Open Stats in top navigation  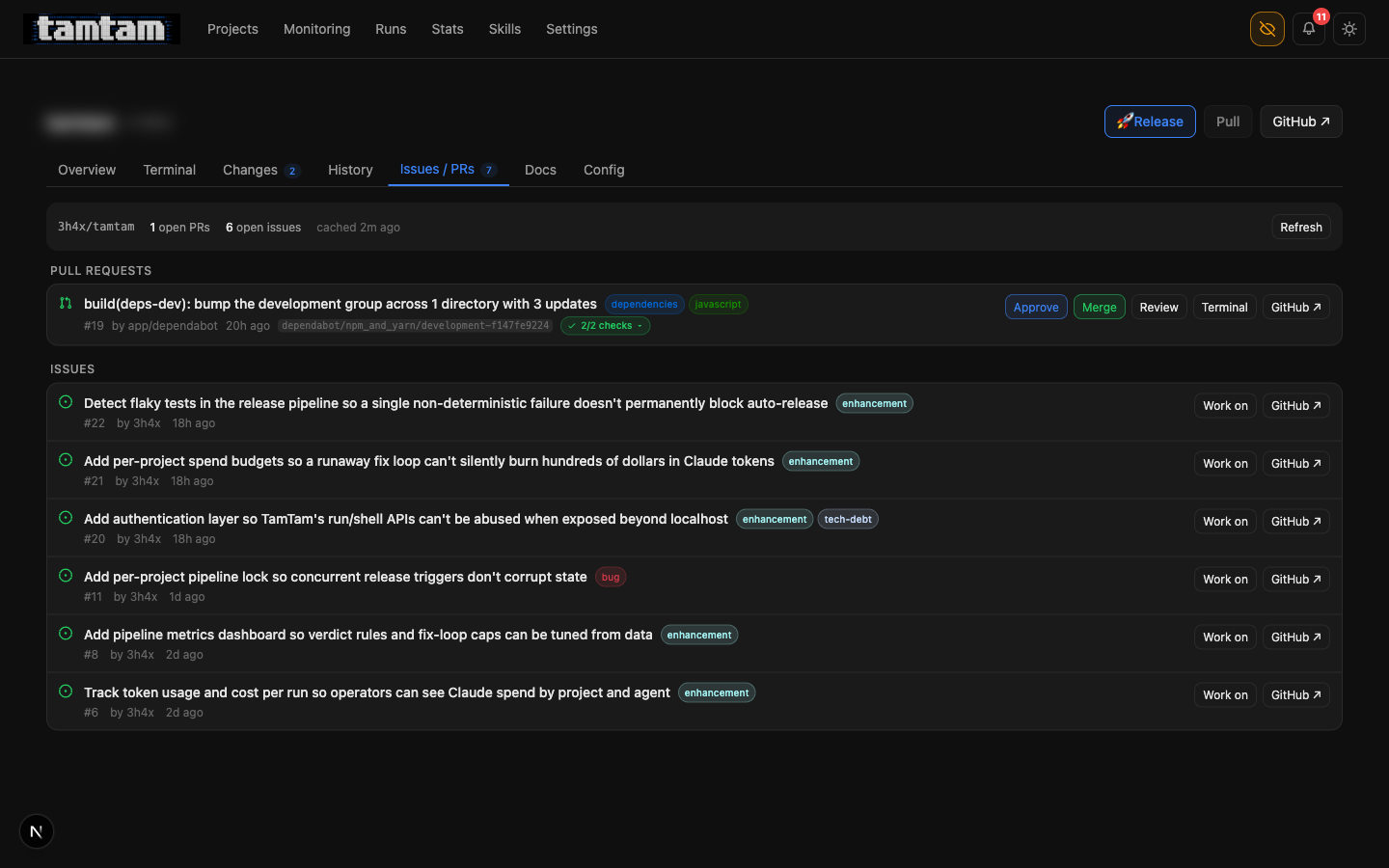tap(448, 29)
